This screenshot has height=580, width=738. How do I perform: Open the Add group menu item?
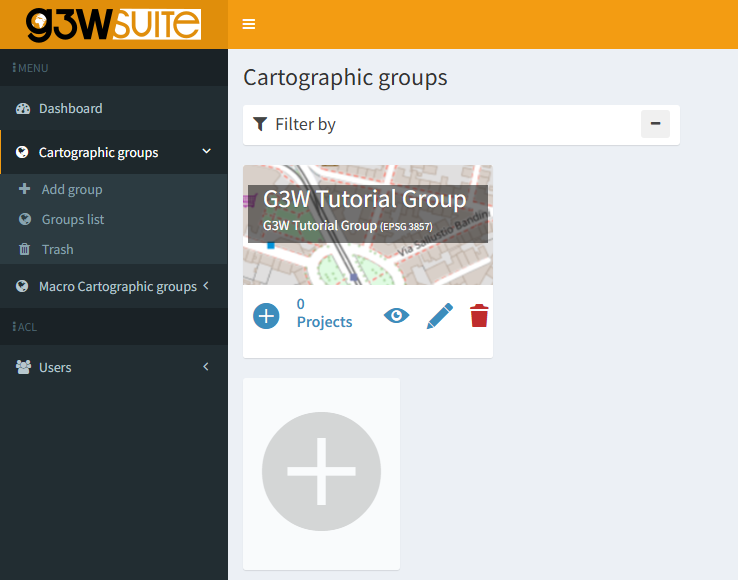[x=114, y=189]
